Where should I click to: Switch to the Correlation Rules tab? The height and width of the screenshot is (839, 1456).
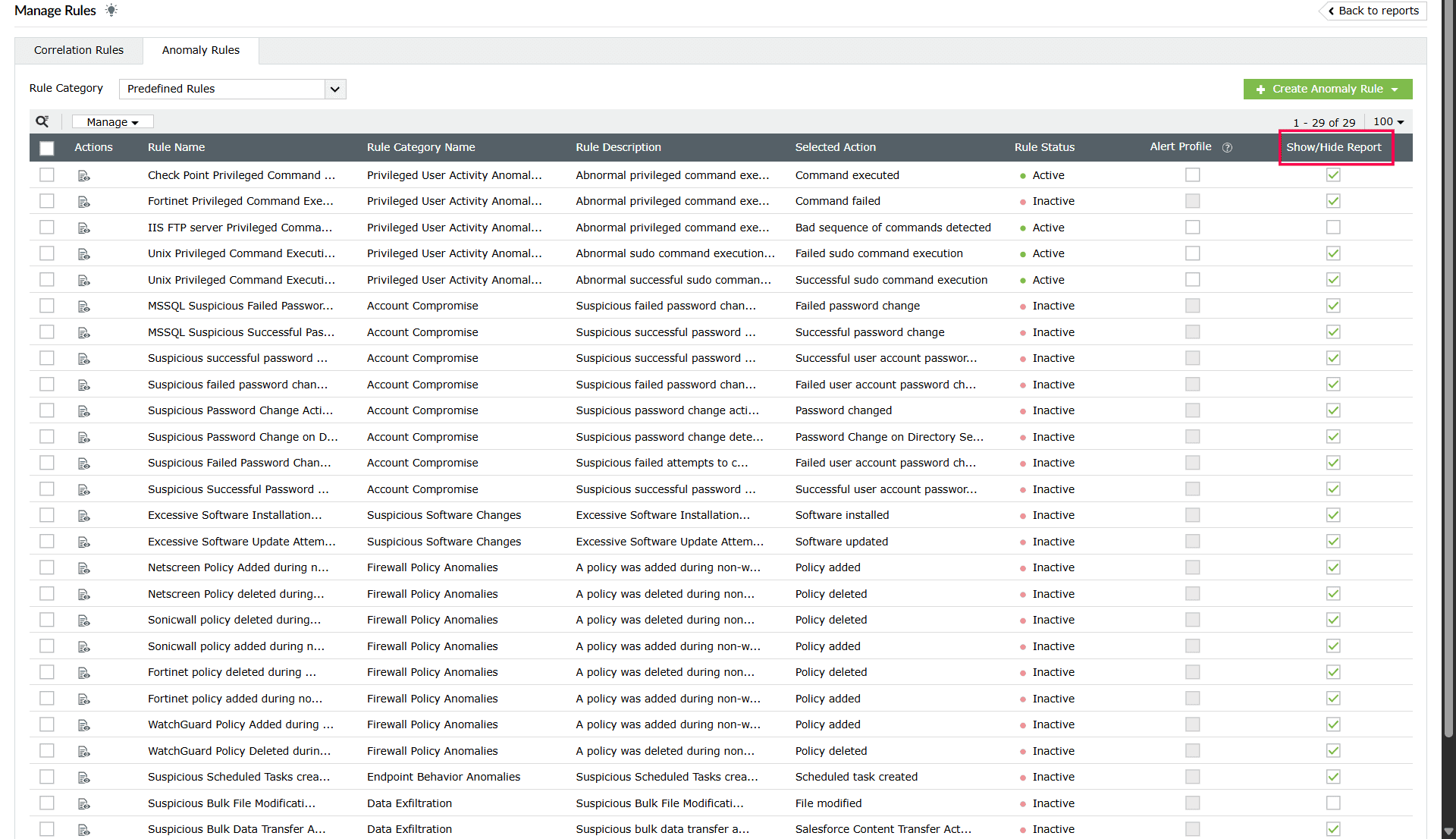point(79,50)
